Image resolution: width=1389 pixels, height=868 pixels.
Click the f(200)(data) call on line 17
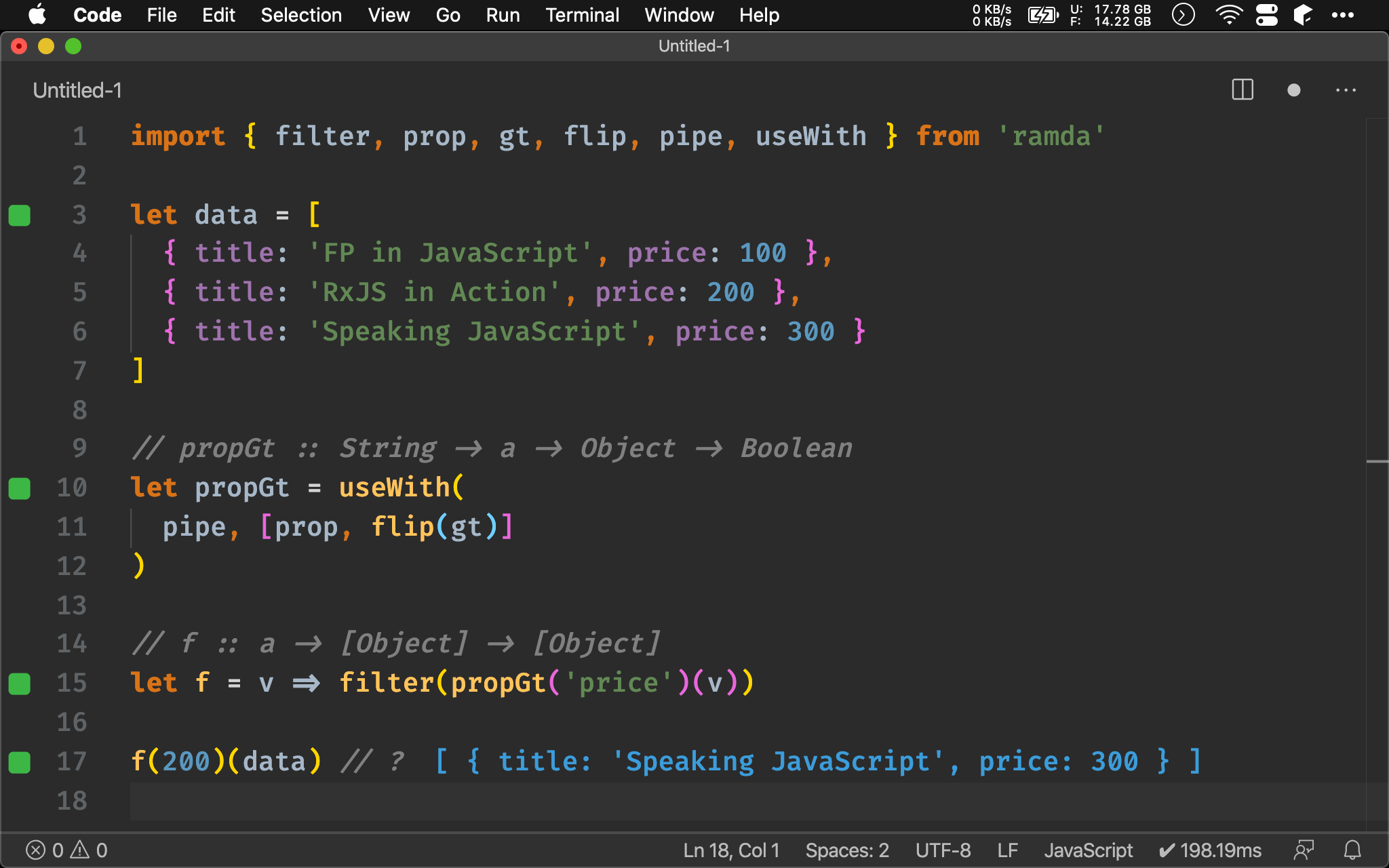coord(226,762)
